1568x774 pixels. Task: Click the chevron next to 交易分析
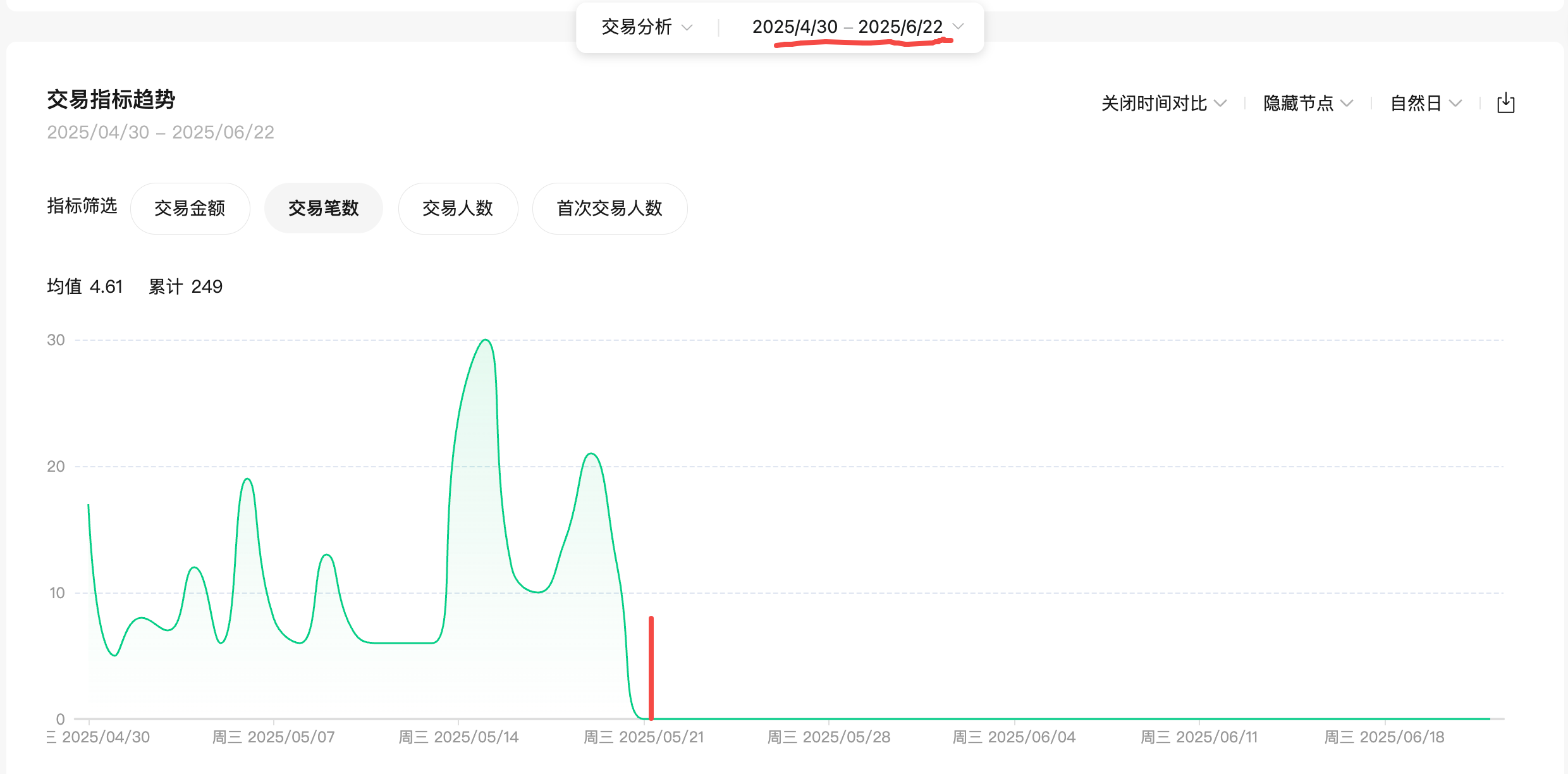(687, 27)
